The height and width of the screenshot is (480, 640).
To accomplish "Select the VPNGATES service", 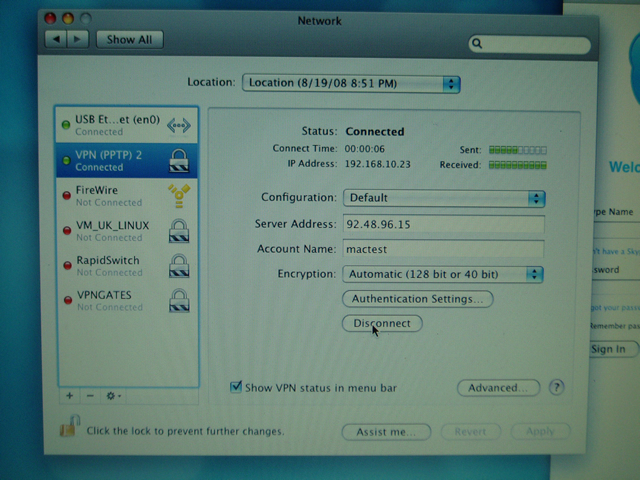I will tap(127, 300).
